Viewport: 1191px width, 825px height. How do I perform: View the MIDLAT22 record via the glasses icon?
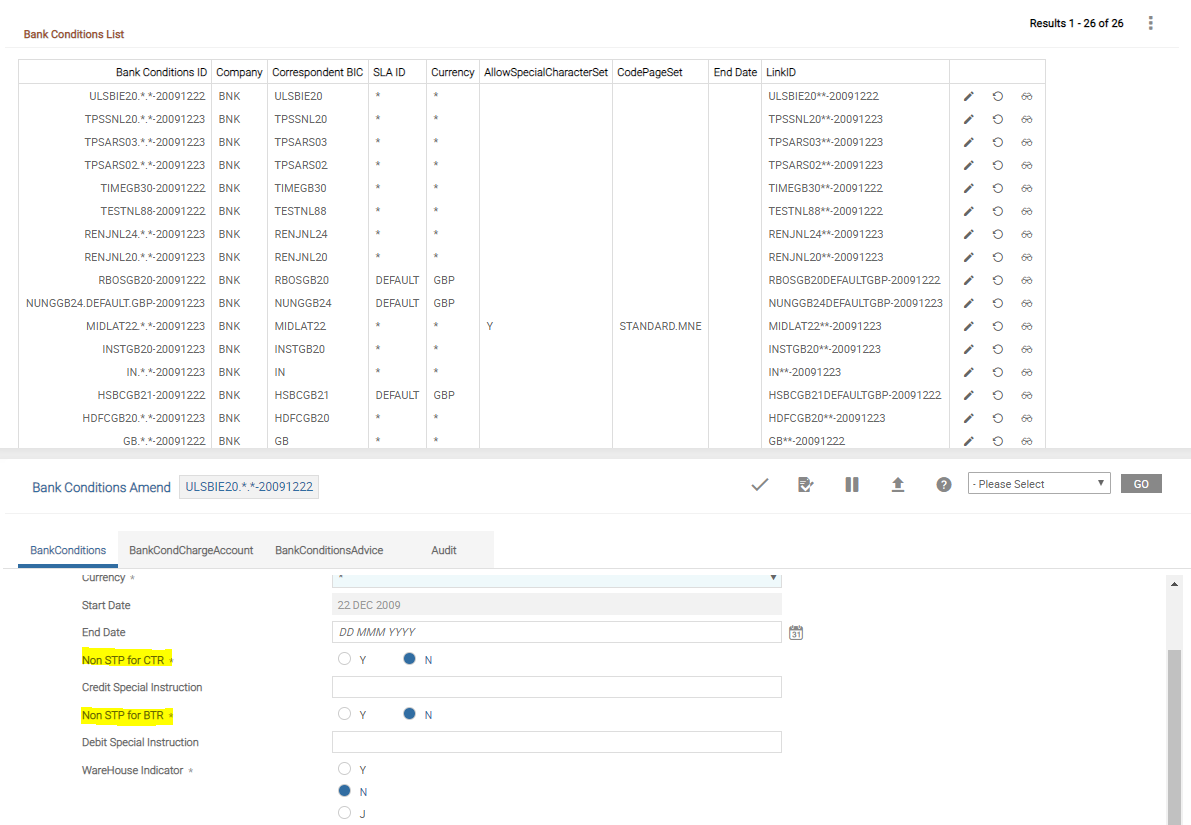point(1026,327)
